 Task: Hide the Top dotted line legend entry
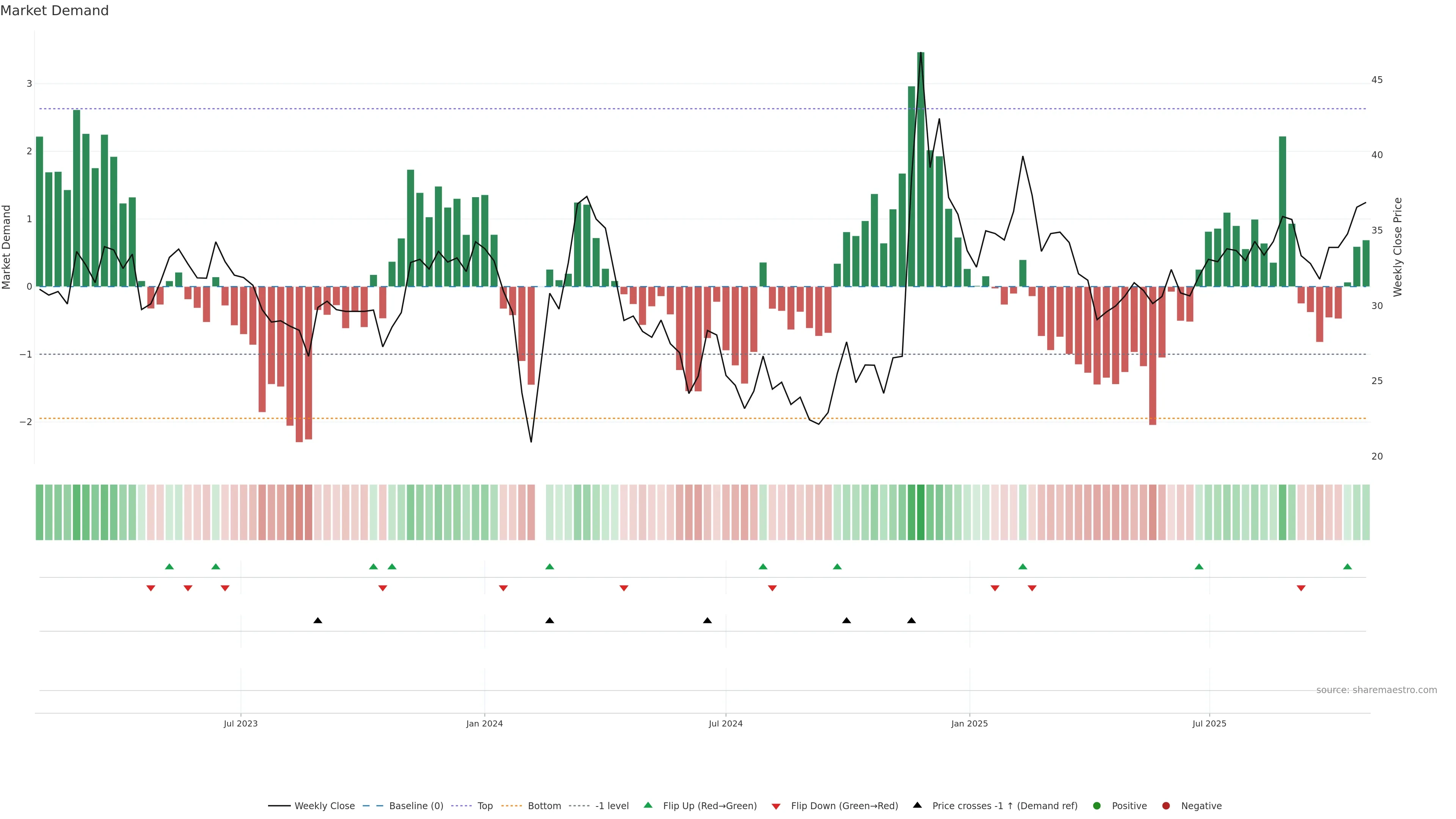[485, 806]
